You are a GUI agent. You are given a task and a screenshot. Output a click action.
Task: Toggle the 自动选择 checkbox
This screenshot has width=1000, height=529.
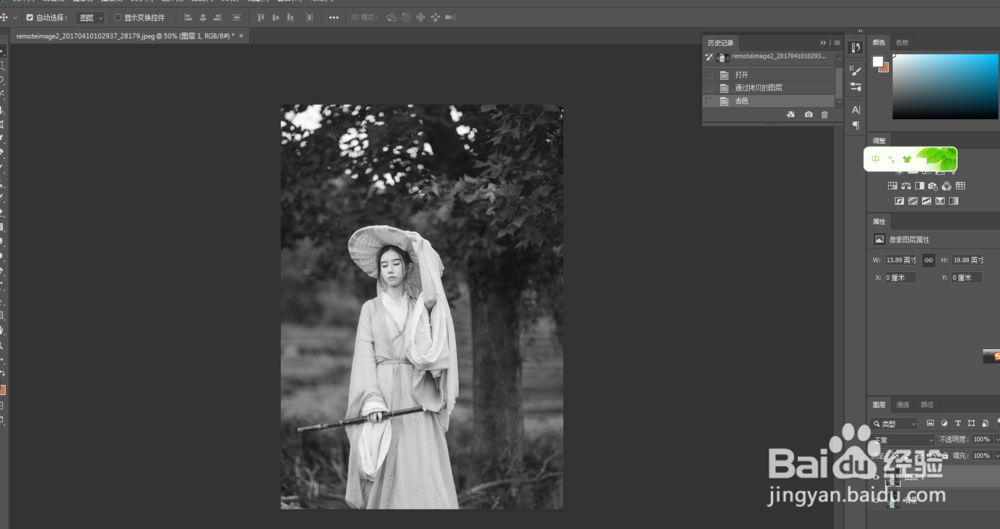(29, 18)
